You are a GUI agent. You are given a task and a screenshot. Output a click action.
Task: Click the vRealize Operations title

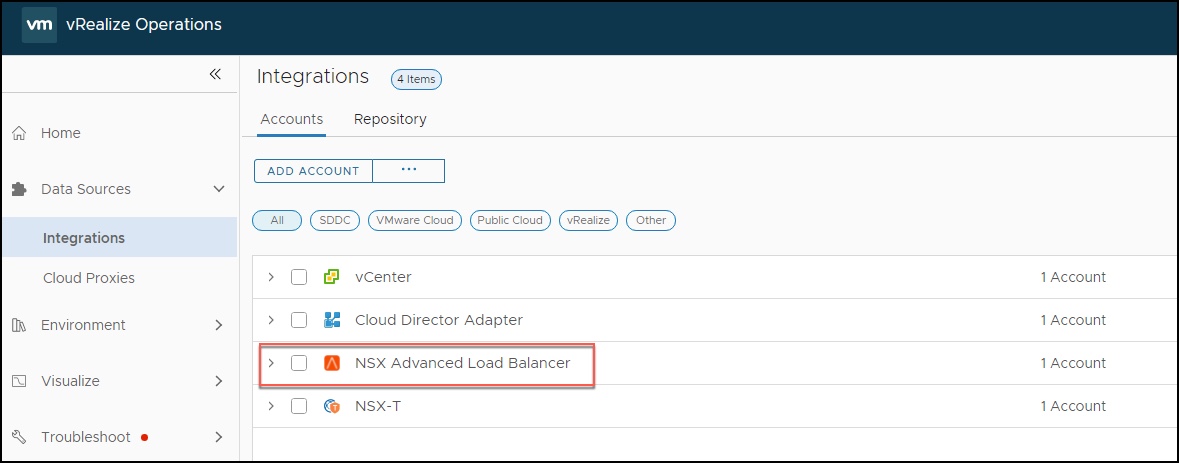click(144, 25)
